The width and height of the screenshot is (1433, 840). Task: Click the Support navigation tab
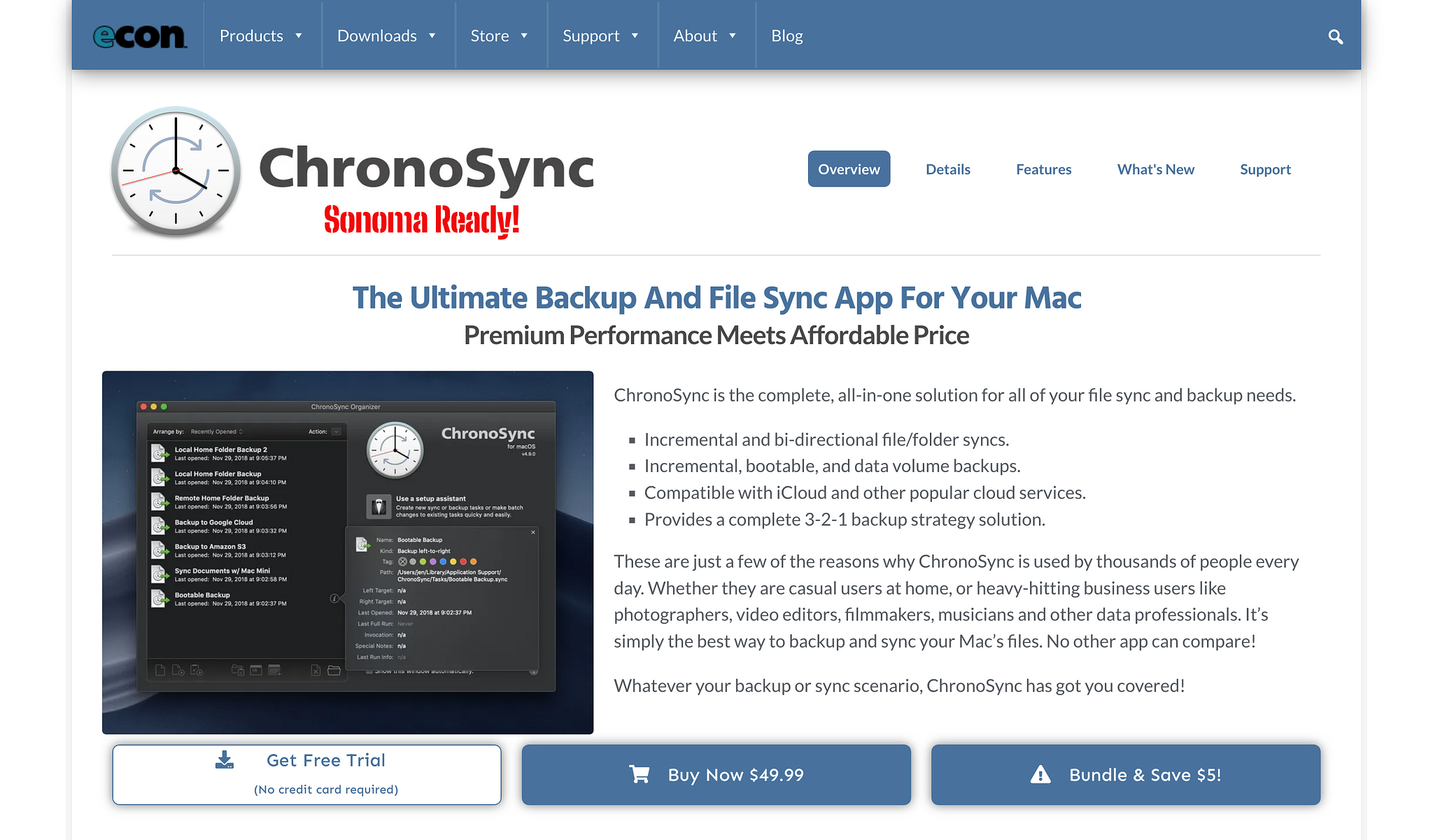coord(1264,168)
